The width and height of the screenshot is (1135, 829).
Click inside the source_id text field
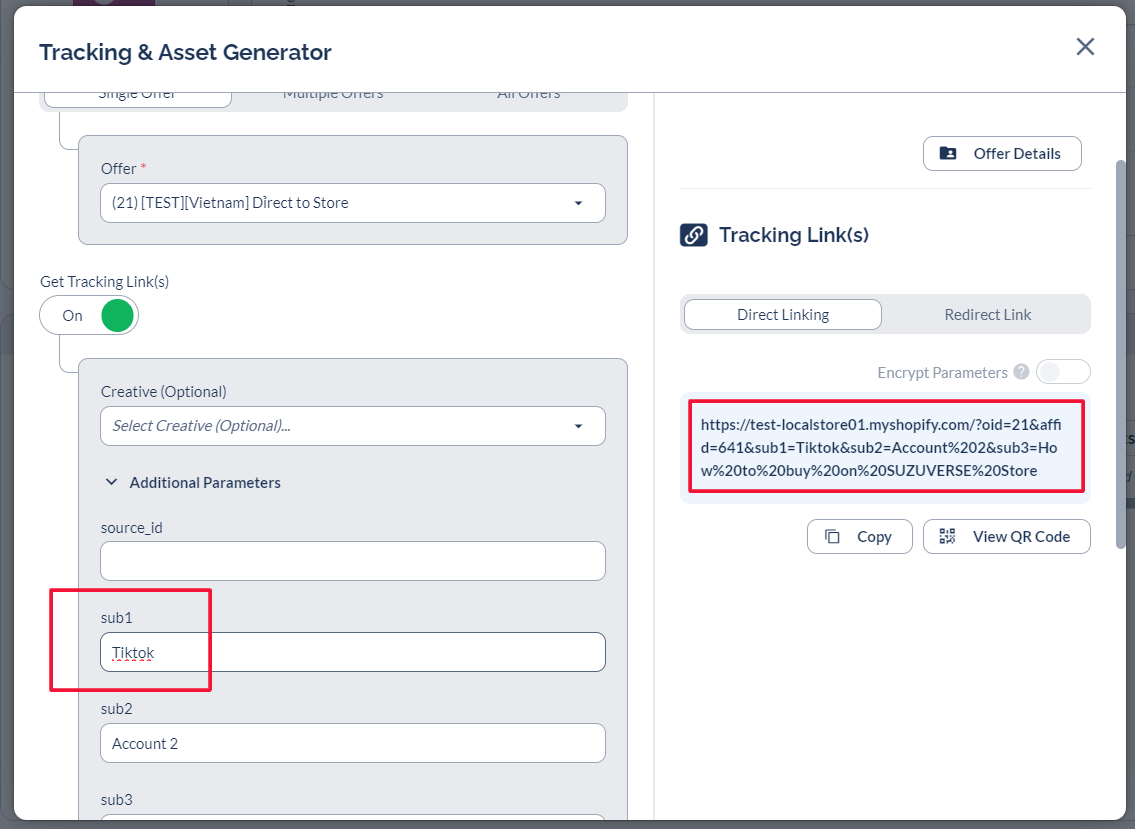tap(353, 561)
